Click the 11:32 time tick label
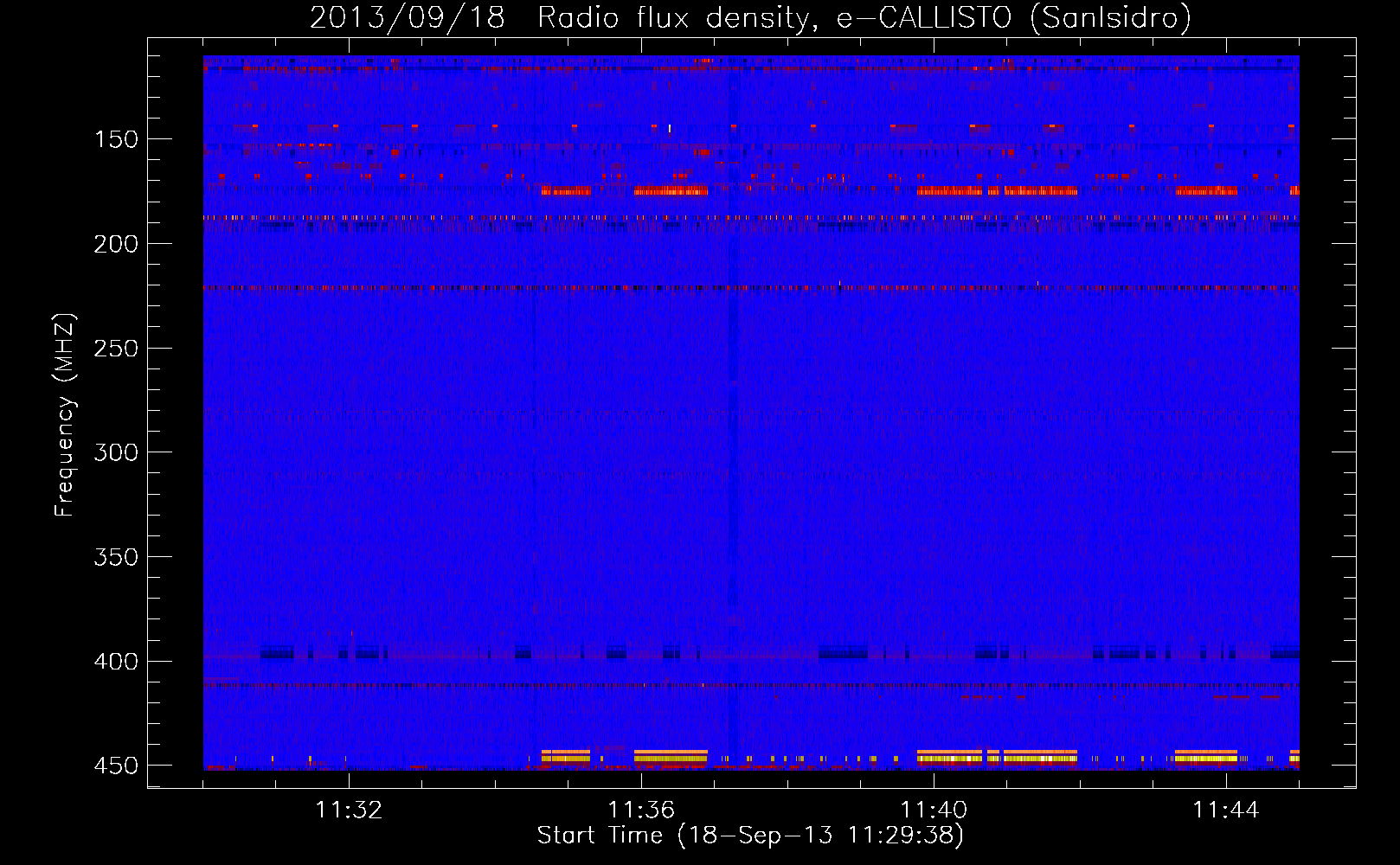The width and height of the screenshot is (1400, 865). click(x=349, y=811)
